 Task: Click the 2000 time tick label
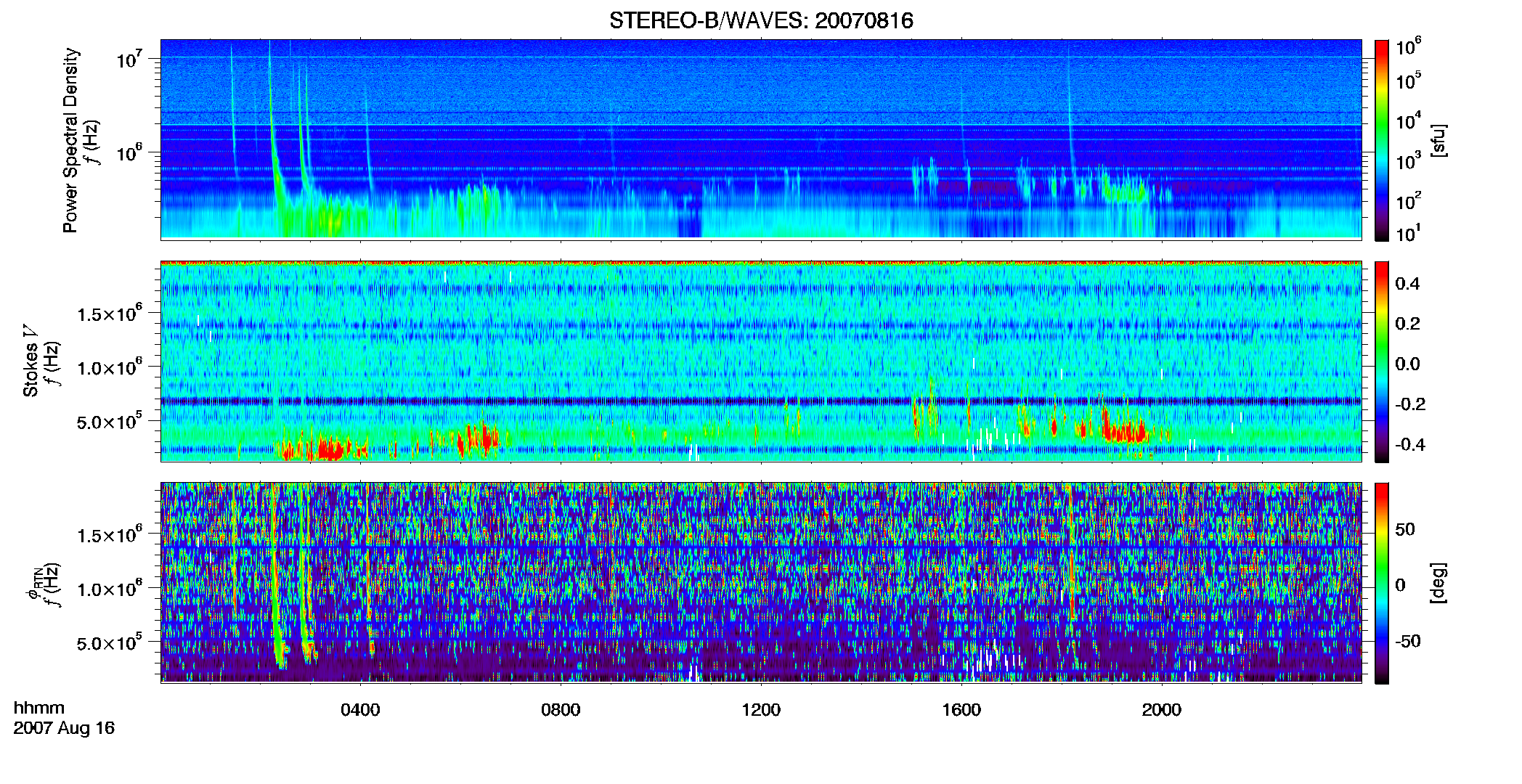1162,710
